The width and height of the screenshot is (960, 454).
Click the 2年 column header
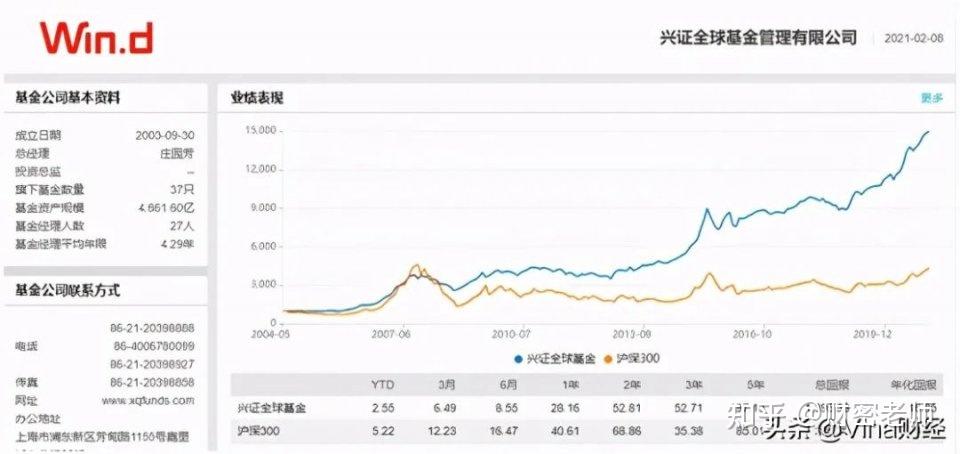631,385
